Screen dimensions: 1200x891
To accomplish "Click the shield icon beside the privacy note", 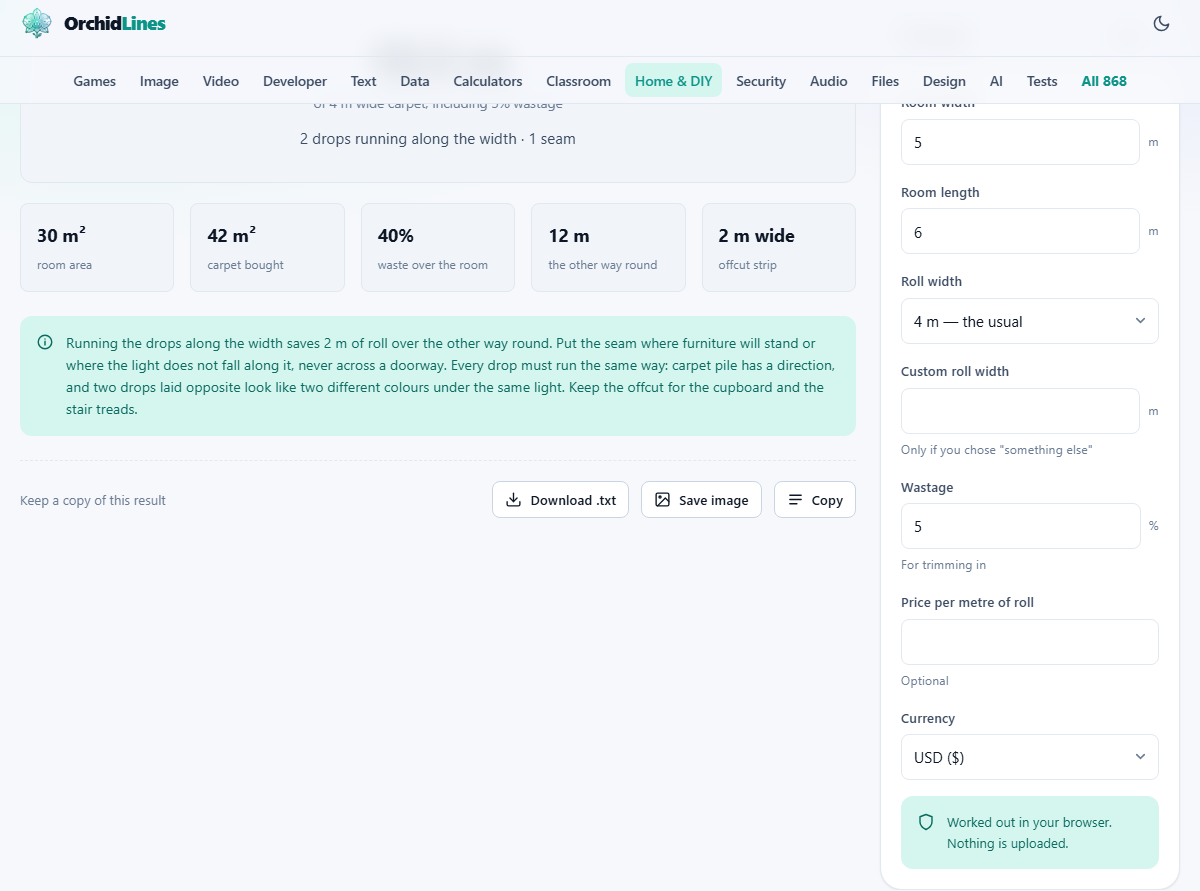I will tap(926, 822).
